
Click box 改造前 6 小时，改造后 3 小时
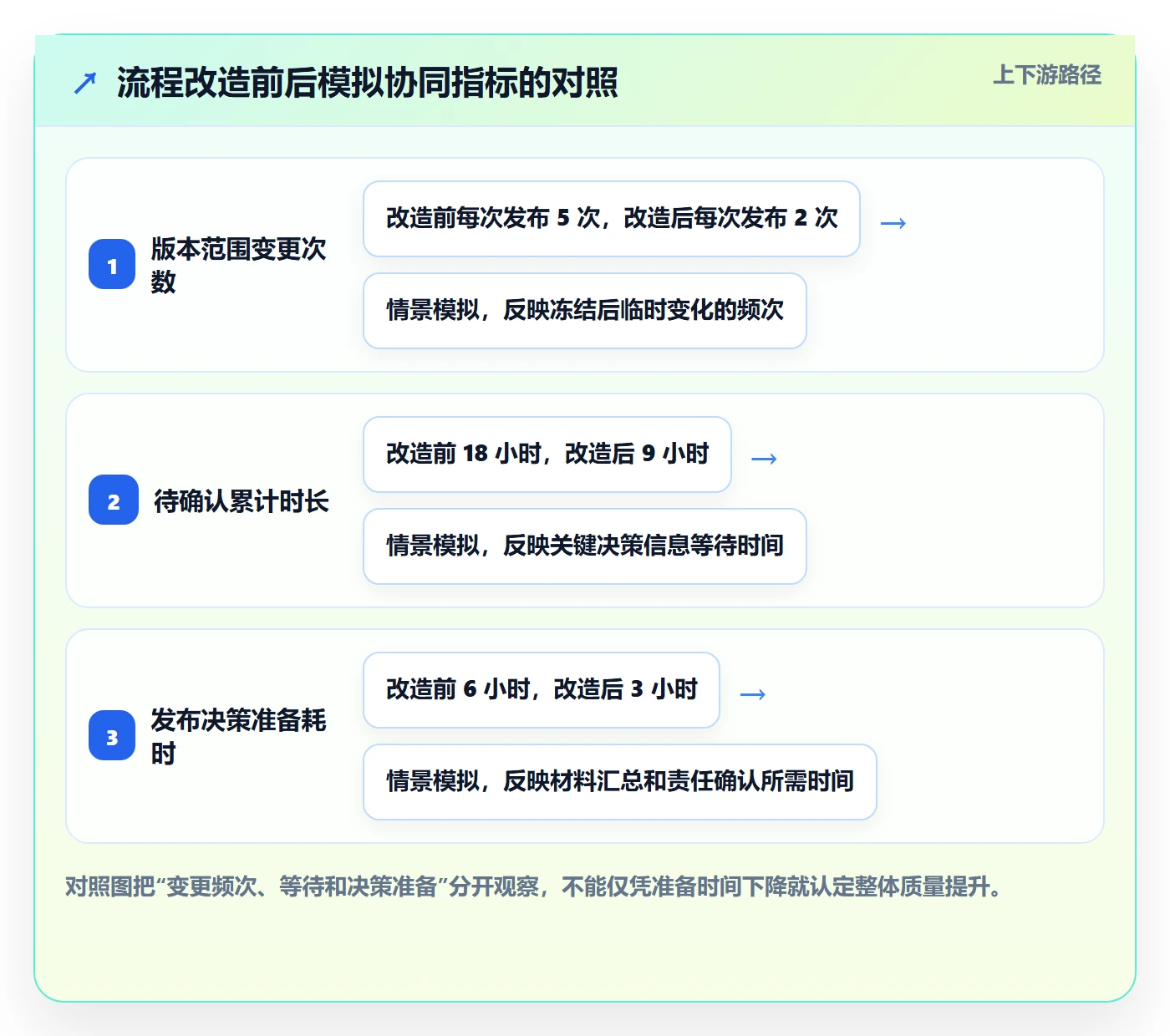(x=542, y=690)
